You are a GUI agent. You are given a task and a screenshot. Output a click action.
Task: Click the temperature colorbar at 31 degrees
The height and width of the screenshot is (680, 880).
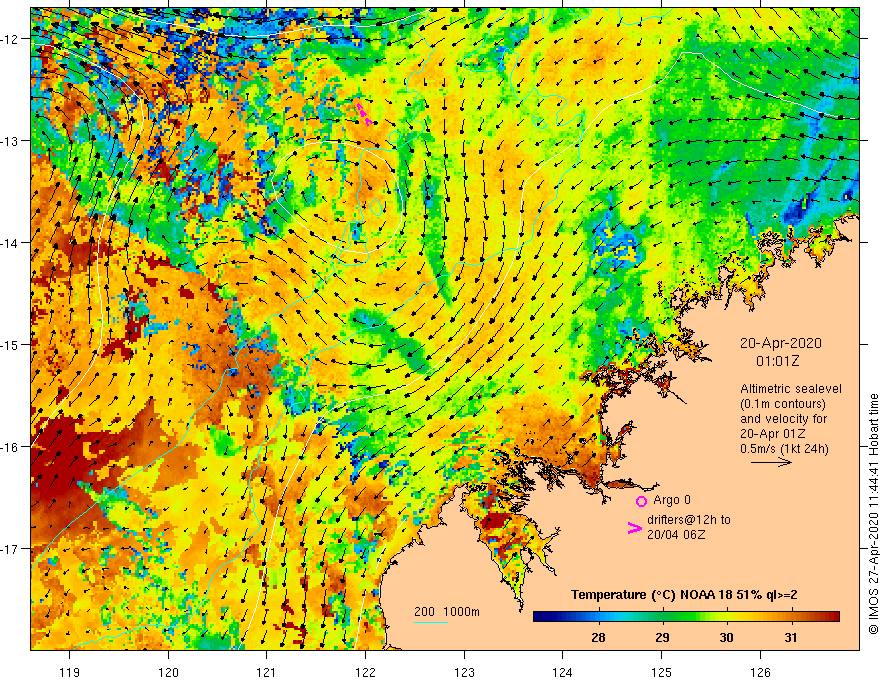[x=790, y=616]
